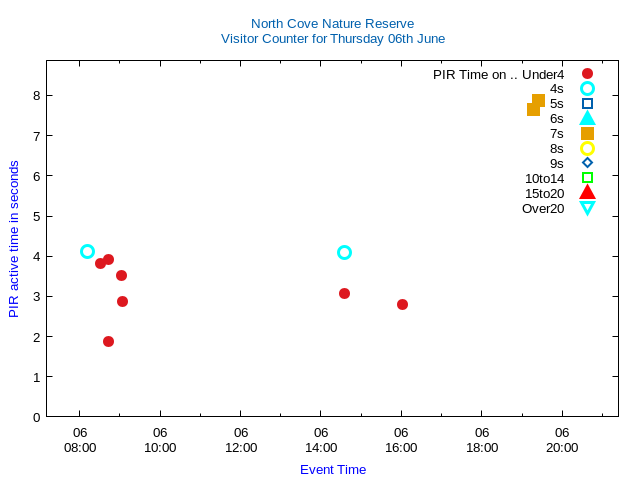Click the North Cove Nature Reserve title
640x480 pixels.
tap(332, 23)
